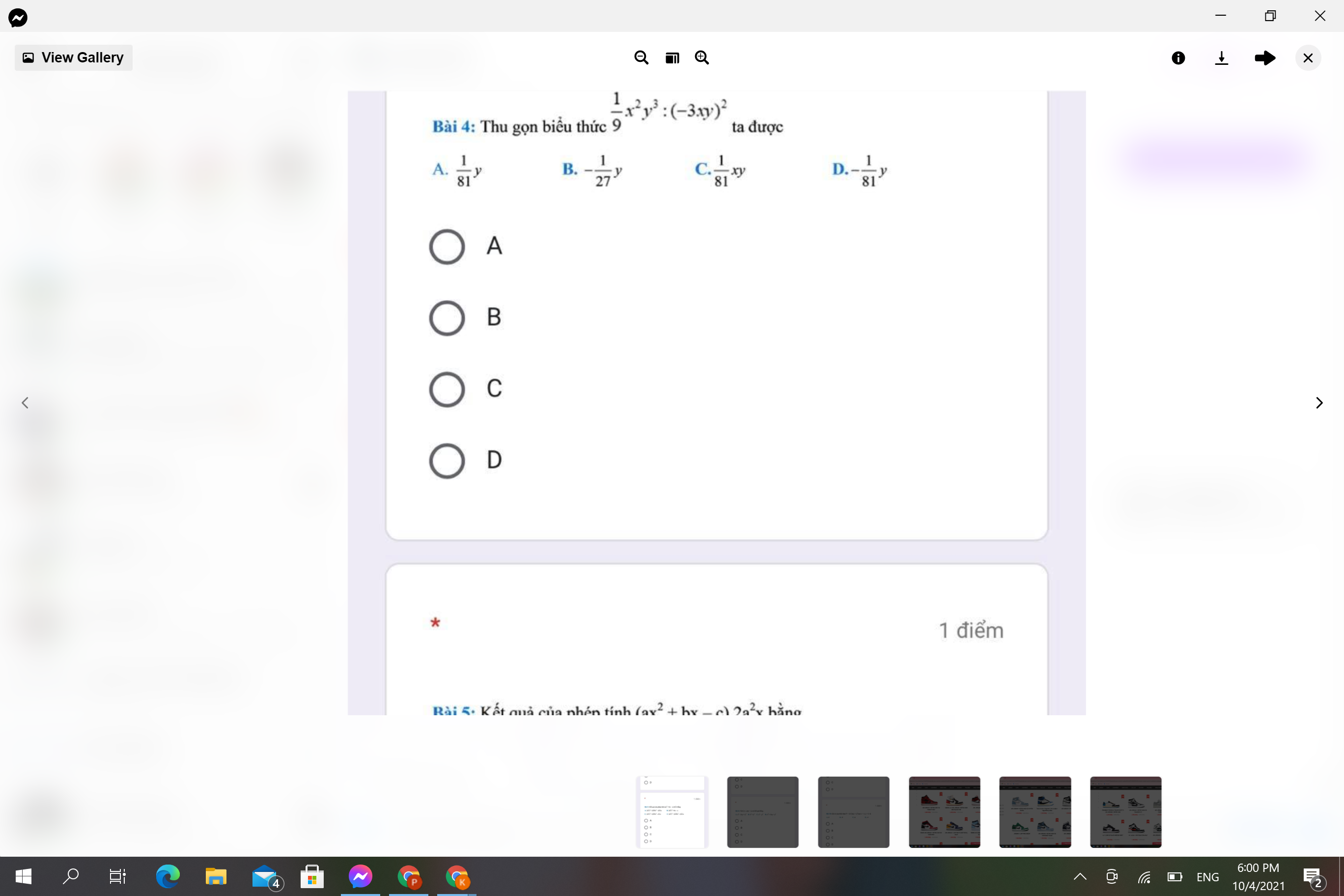Viewport: 1344px width, 896px height.
Task: Show hidden system tray icons
Action: (1079, 876)
